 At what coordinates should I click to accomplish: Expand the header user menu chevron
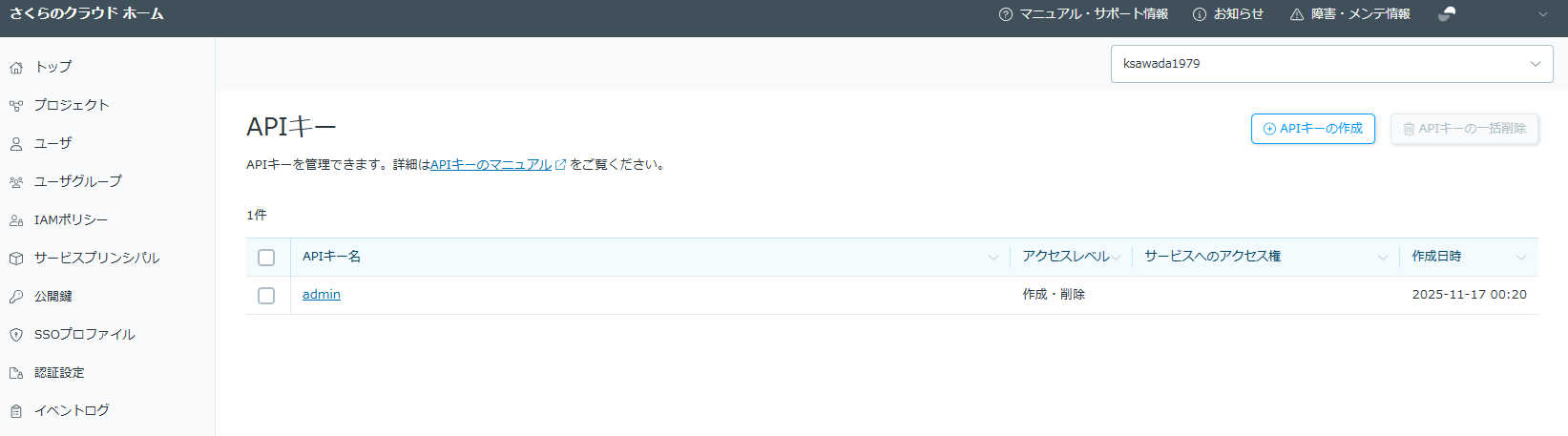[x=1543, y=14]
